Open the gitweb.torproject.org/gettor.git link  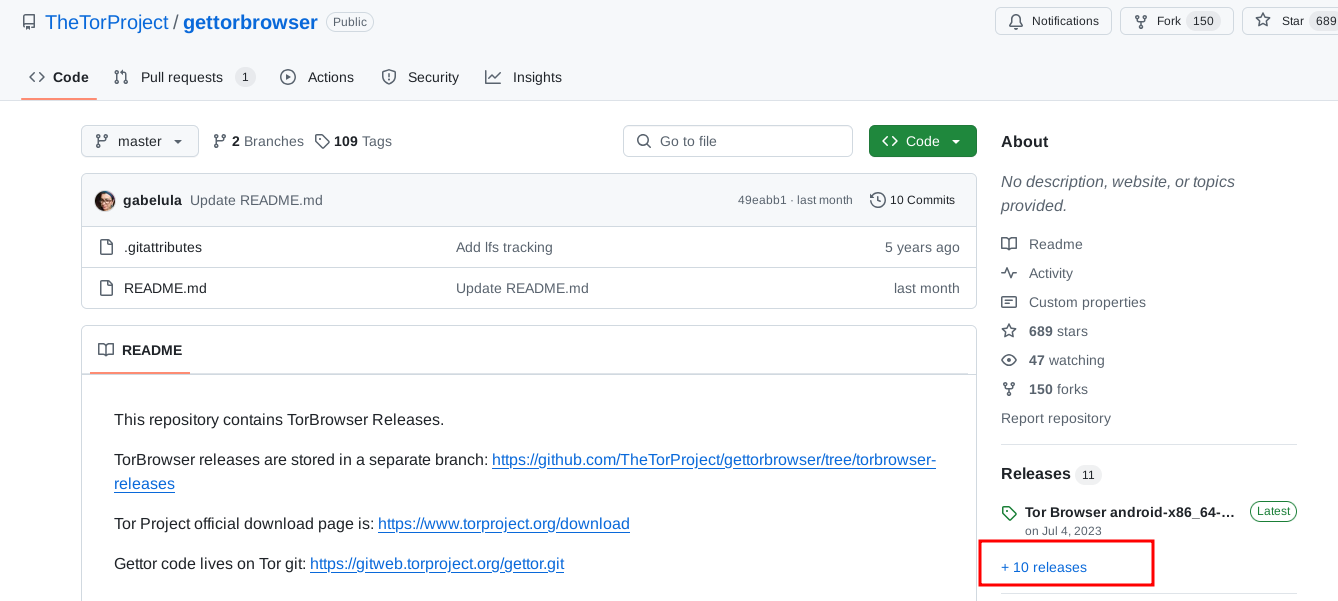437,563
